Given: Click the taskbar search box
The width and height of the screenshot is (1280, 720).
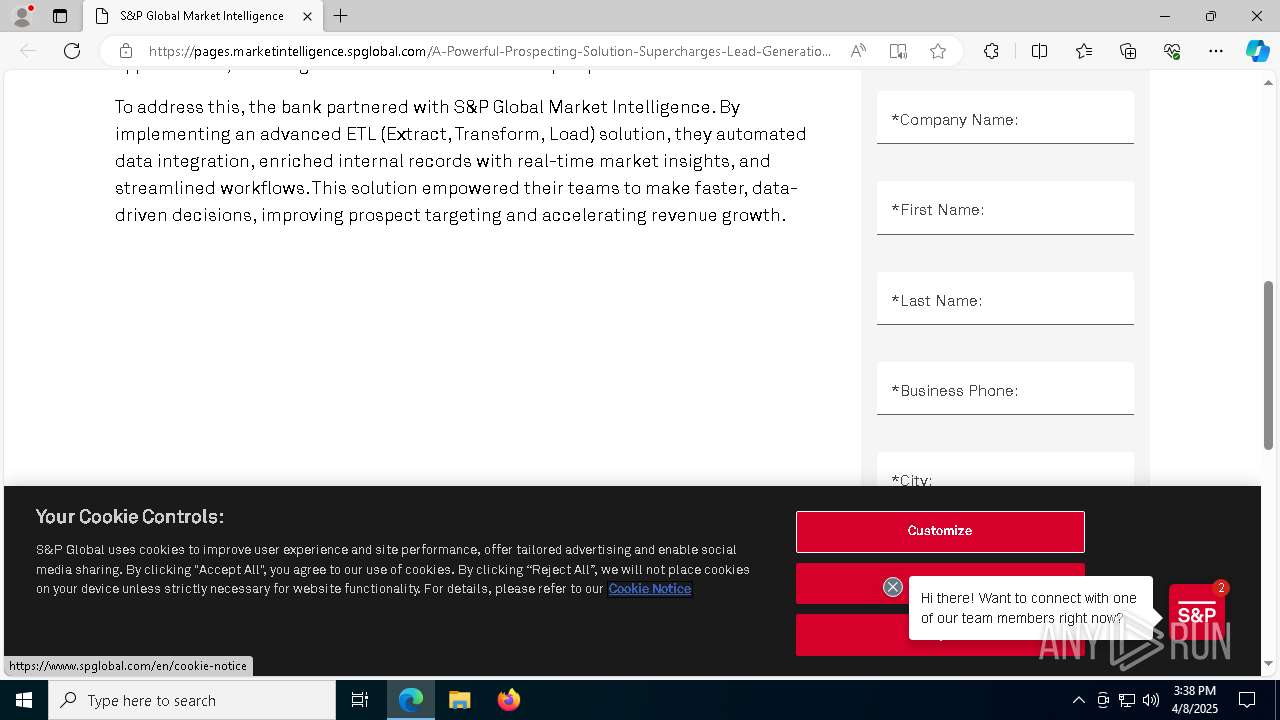Looking at the screenshot, I should (x=192, y=700).
